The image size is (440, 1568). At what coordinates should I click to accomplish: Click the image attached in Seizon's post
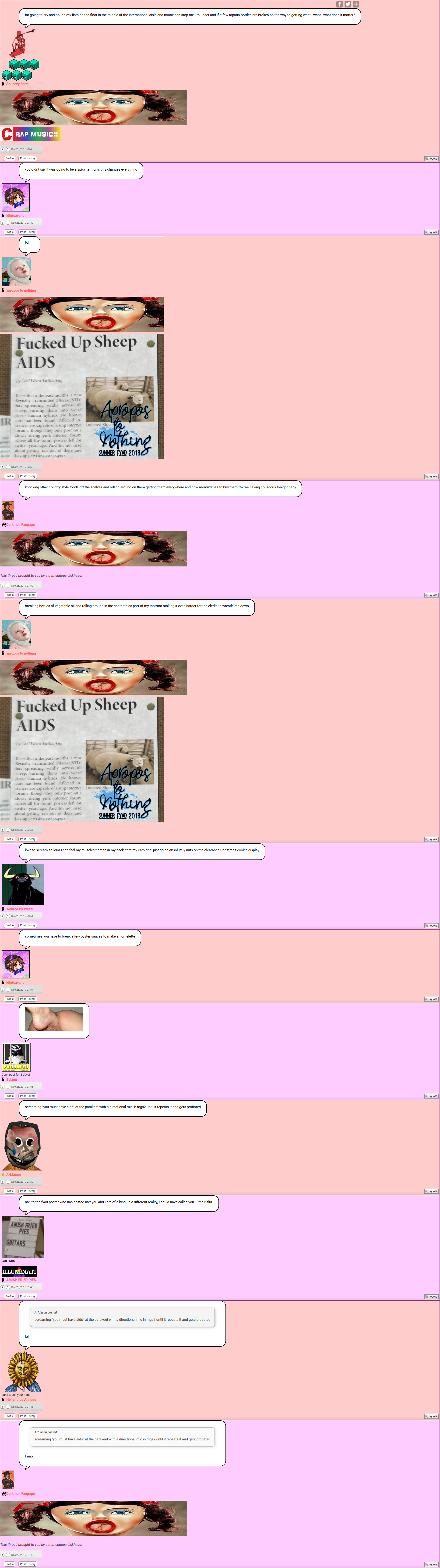pyautogui.click(x=54, y=1019)
